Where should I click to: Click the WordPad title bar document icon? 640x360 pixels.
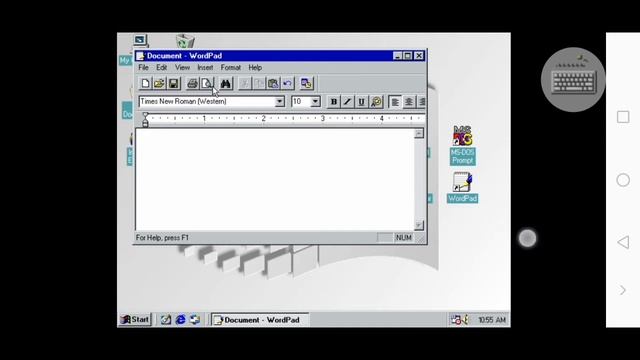(140, 56)
